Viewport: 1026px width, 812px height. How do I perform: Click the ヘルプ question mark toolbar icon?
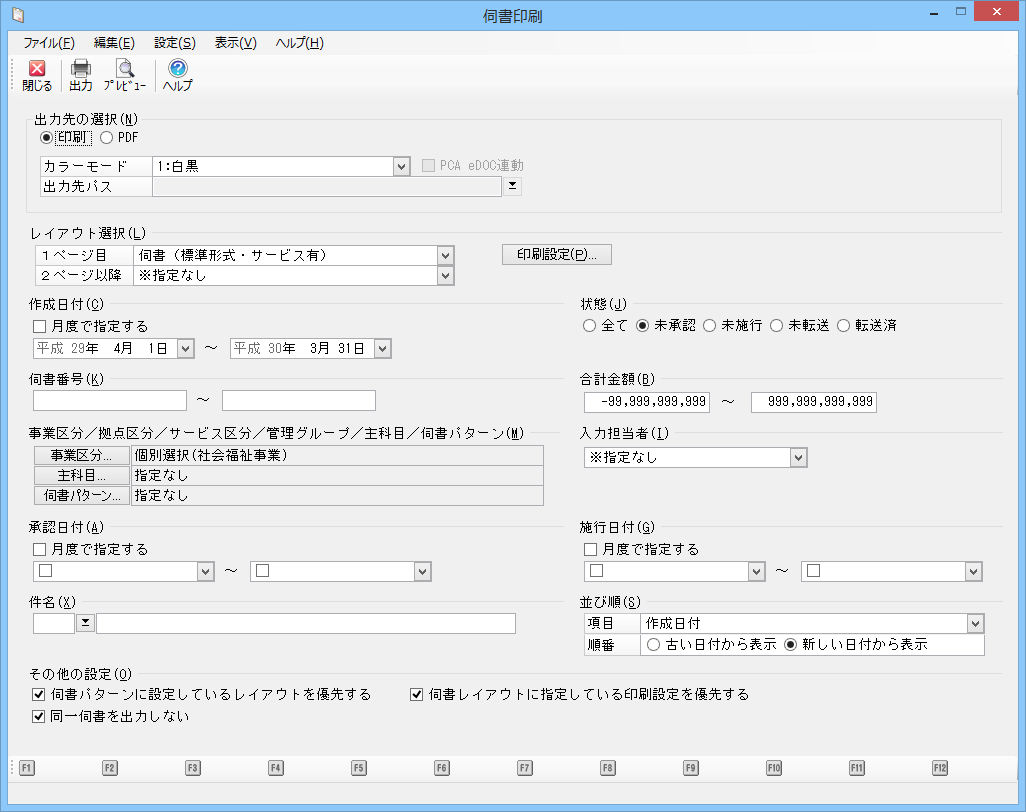point(178,75)
